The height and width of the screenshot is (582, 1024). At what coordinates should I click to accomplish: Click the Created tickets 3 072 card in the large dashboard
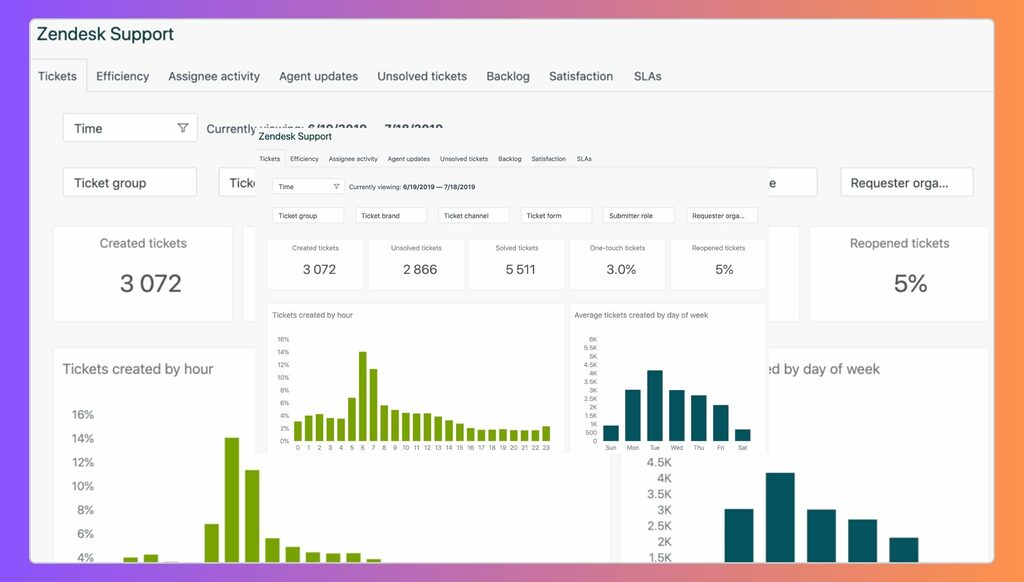tap(143, 274)
